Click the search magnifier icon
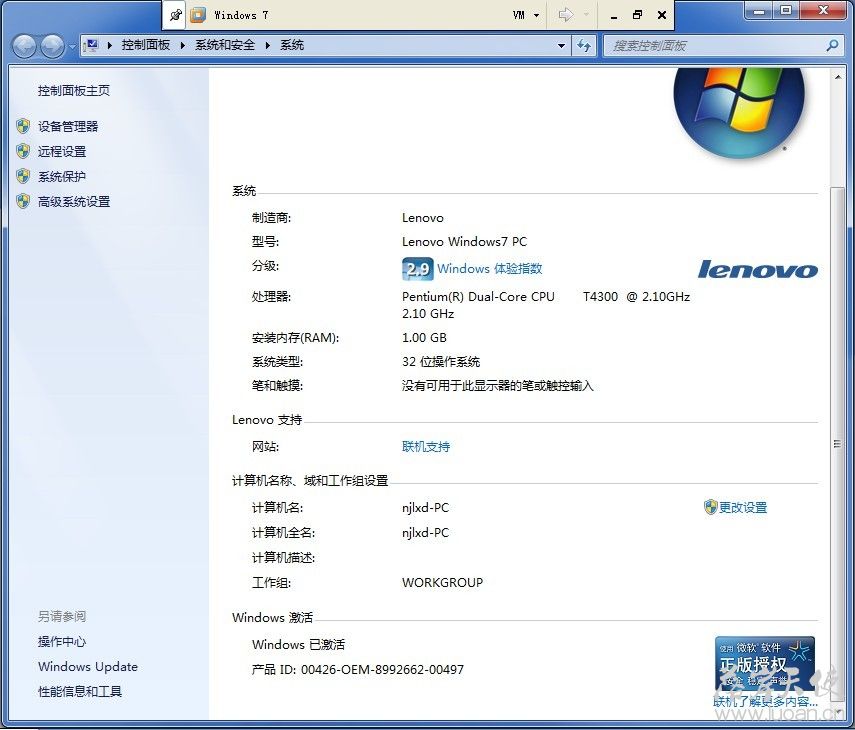Screen dimensions: 855x730 (832, 46)
